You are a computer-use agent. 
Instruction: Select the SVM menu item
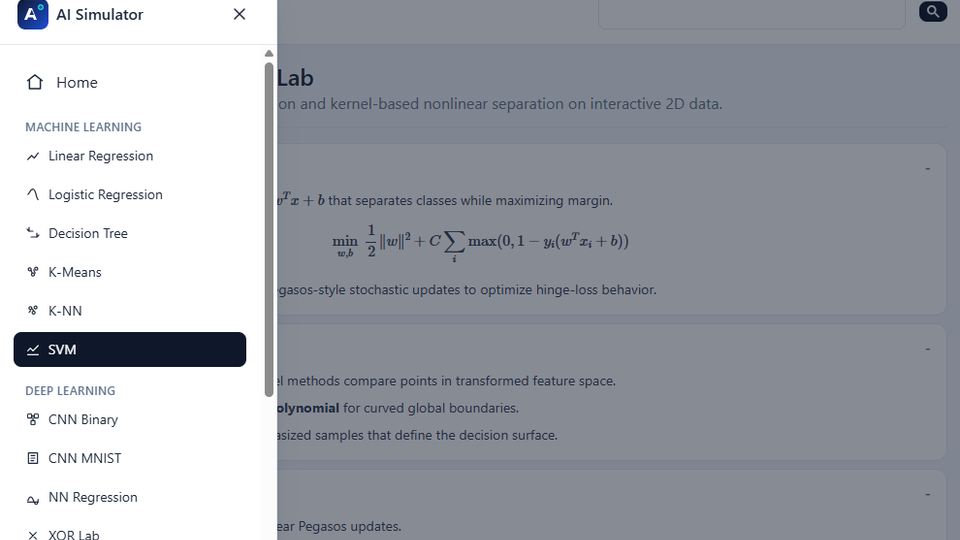coord(130,350)
